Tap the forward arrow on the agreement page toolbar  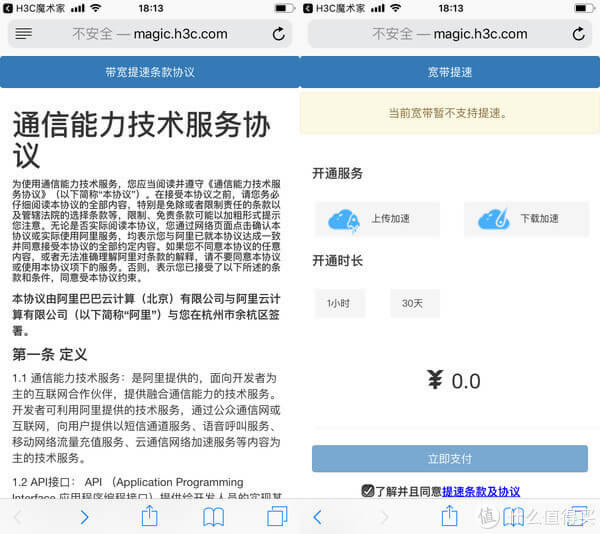tap(84, 516)
